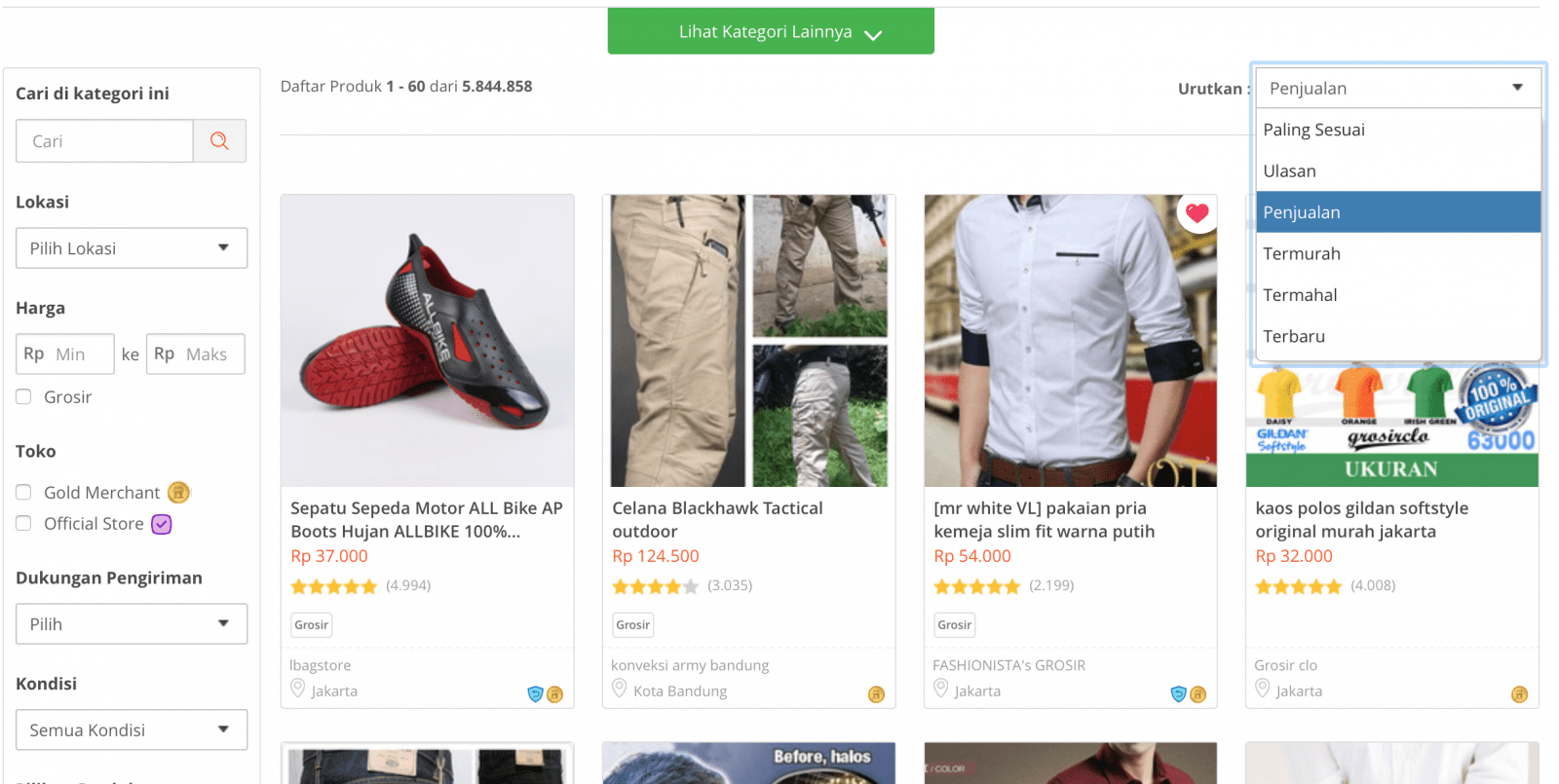Click the Grosir tag on the white kemeja card
Viewport: 1559px width, 784px height.
[955, 625]
